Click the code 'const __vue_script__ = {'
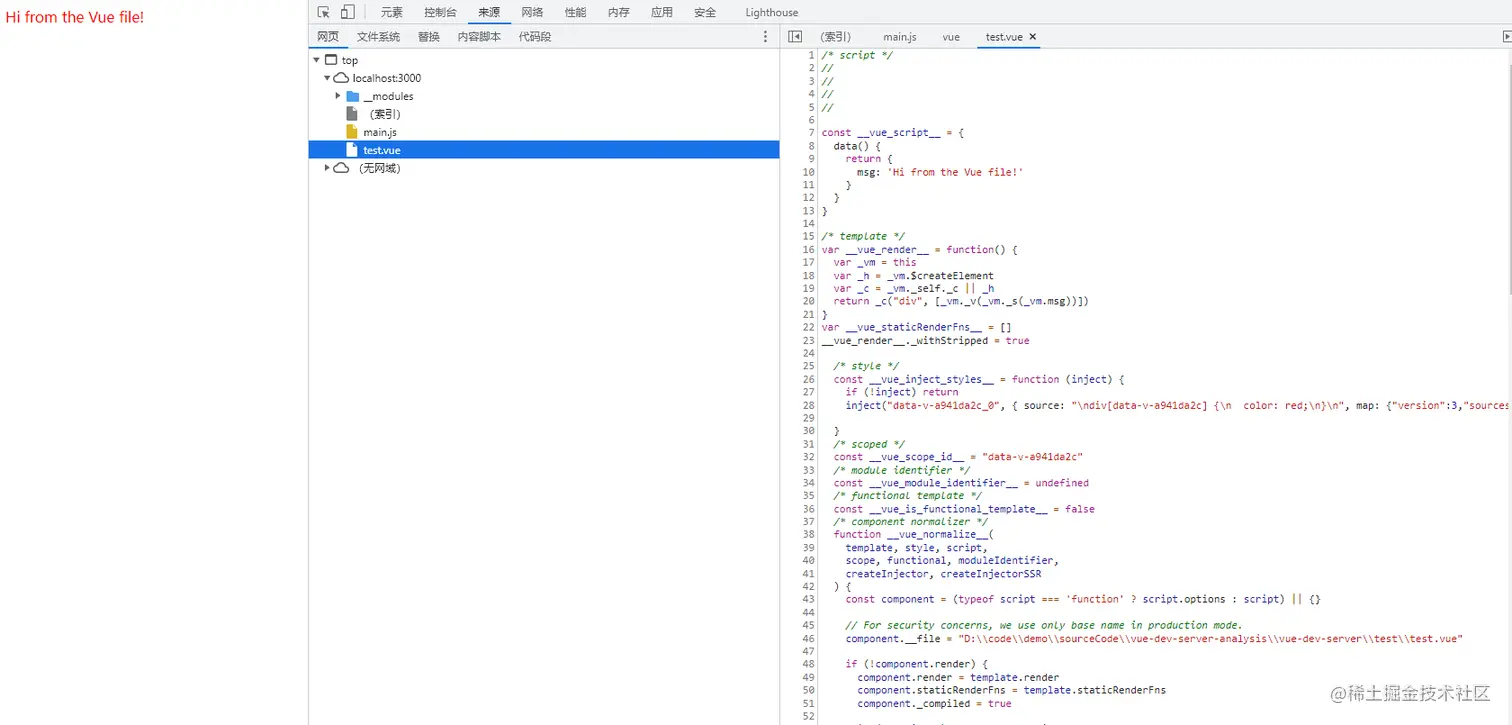The width and height of the screenshot is (1512, 725). click(892, 133)
